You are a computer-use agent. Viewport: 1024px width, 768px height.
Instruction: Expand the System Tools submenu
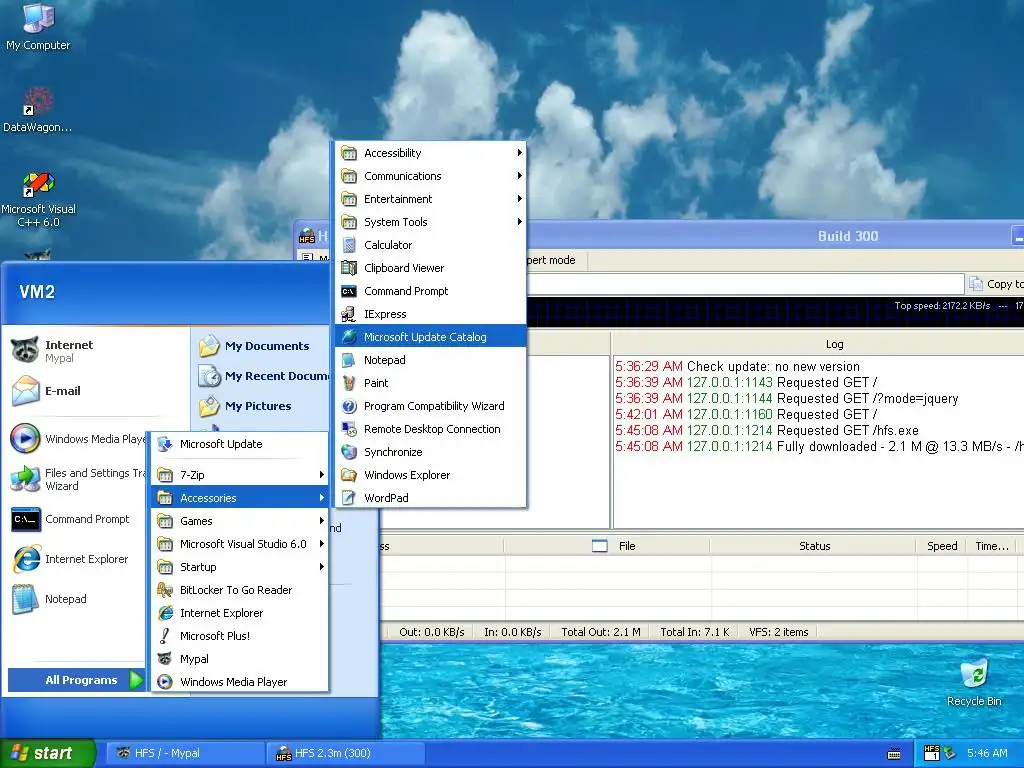click(x=431, y=222)
